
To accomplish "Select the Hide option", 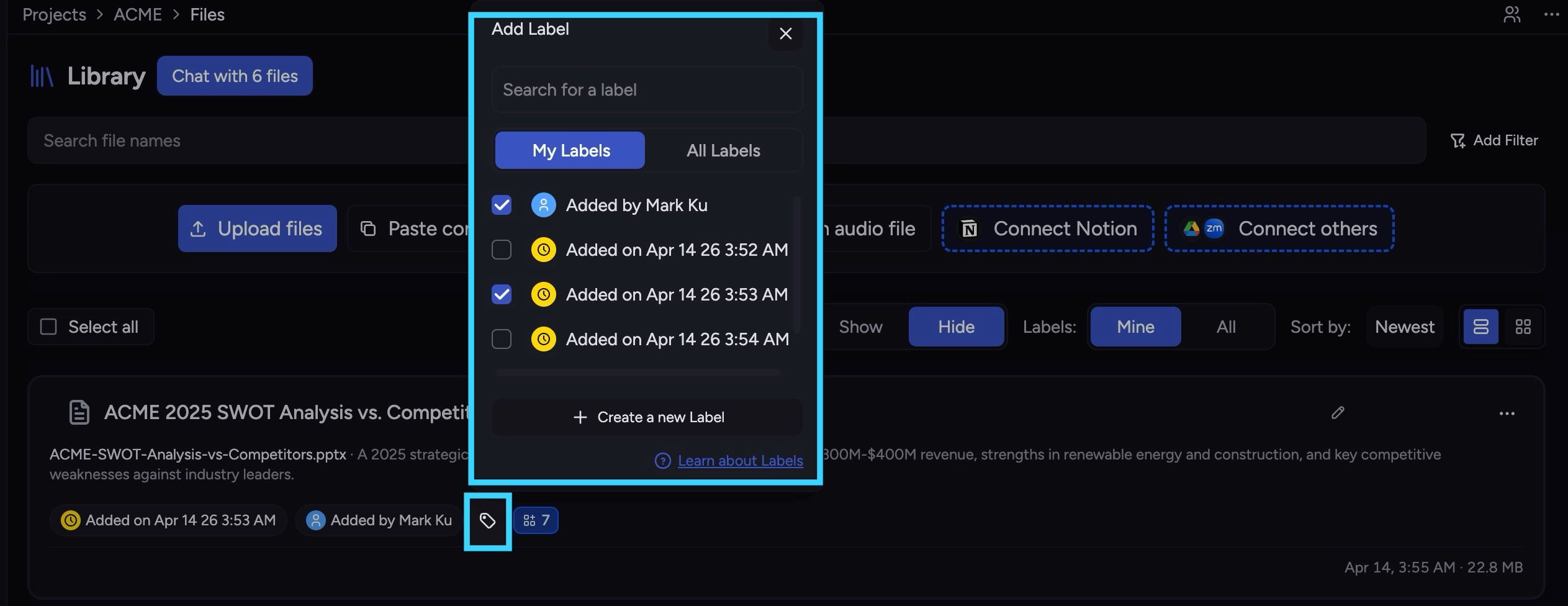I will pos(956,327).
